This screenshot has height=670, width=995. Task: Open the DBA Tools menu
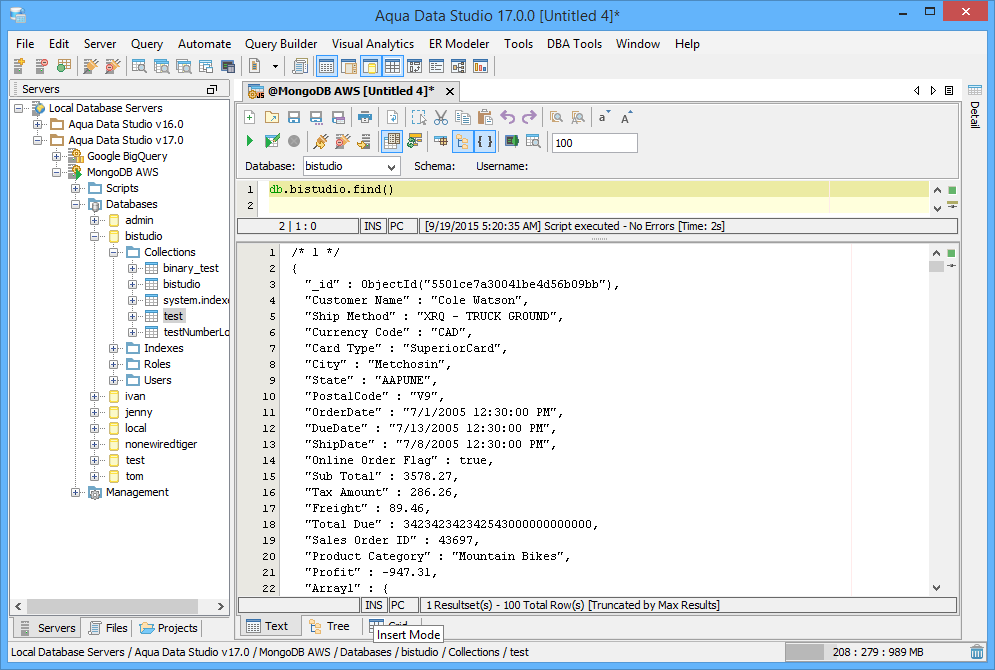[574, 44]
